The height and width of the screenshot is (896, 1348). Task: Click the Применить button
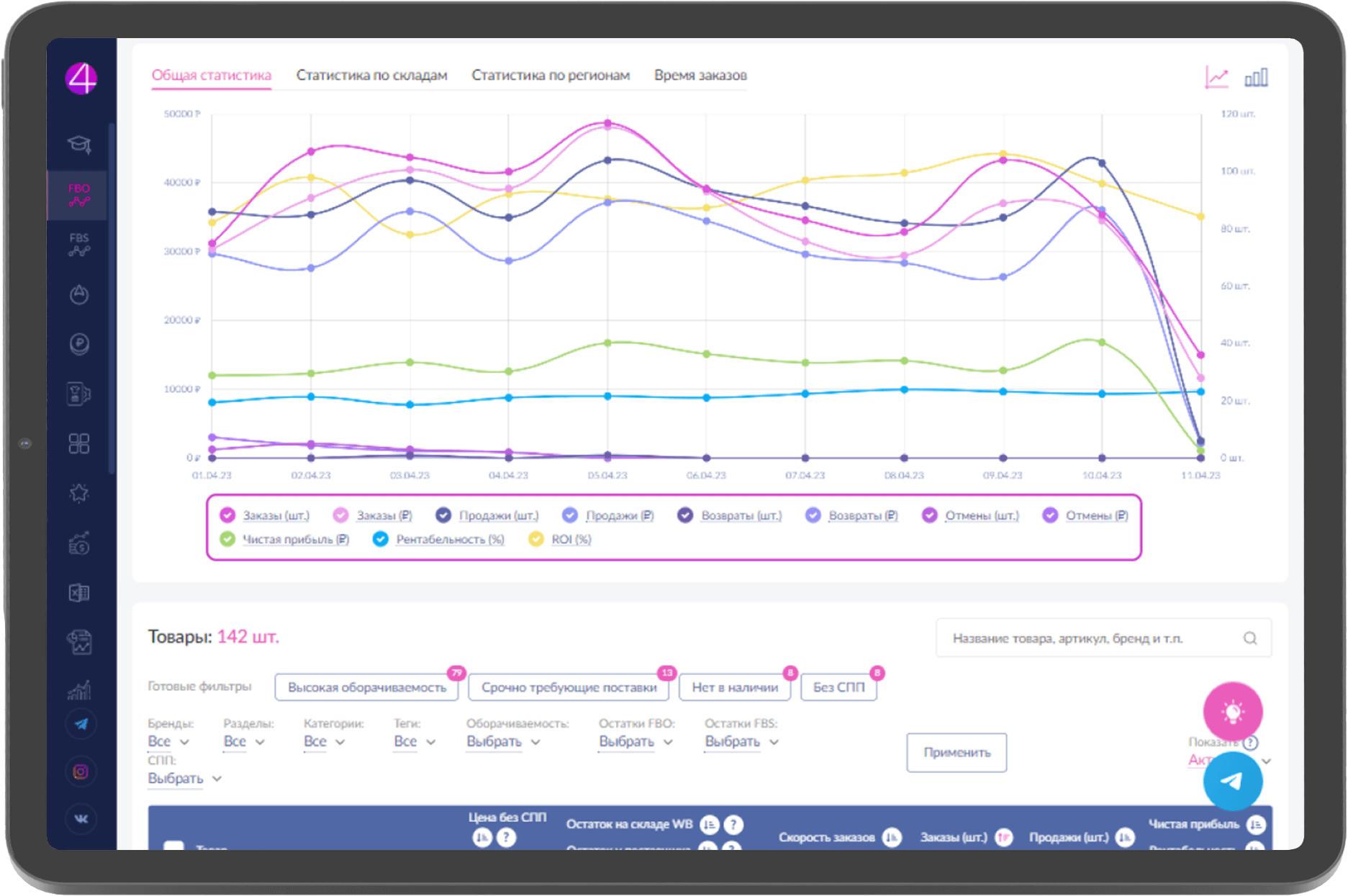pos(956,753)
